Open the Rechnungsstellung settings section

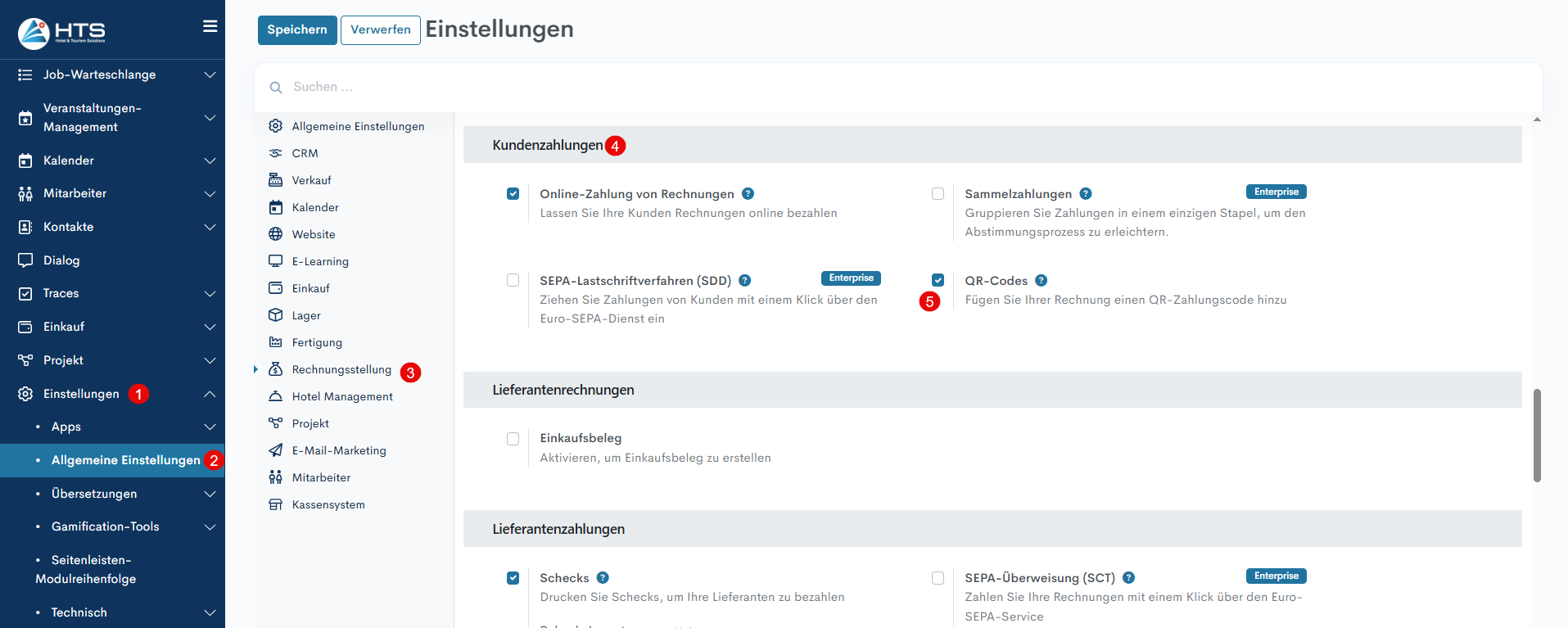[x=341, y=370]
